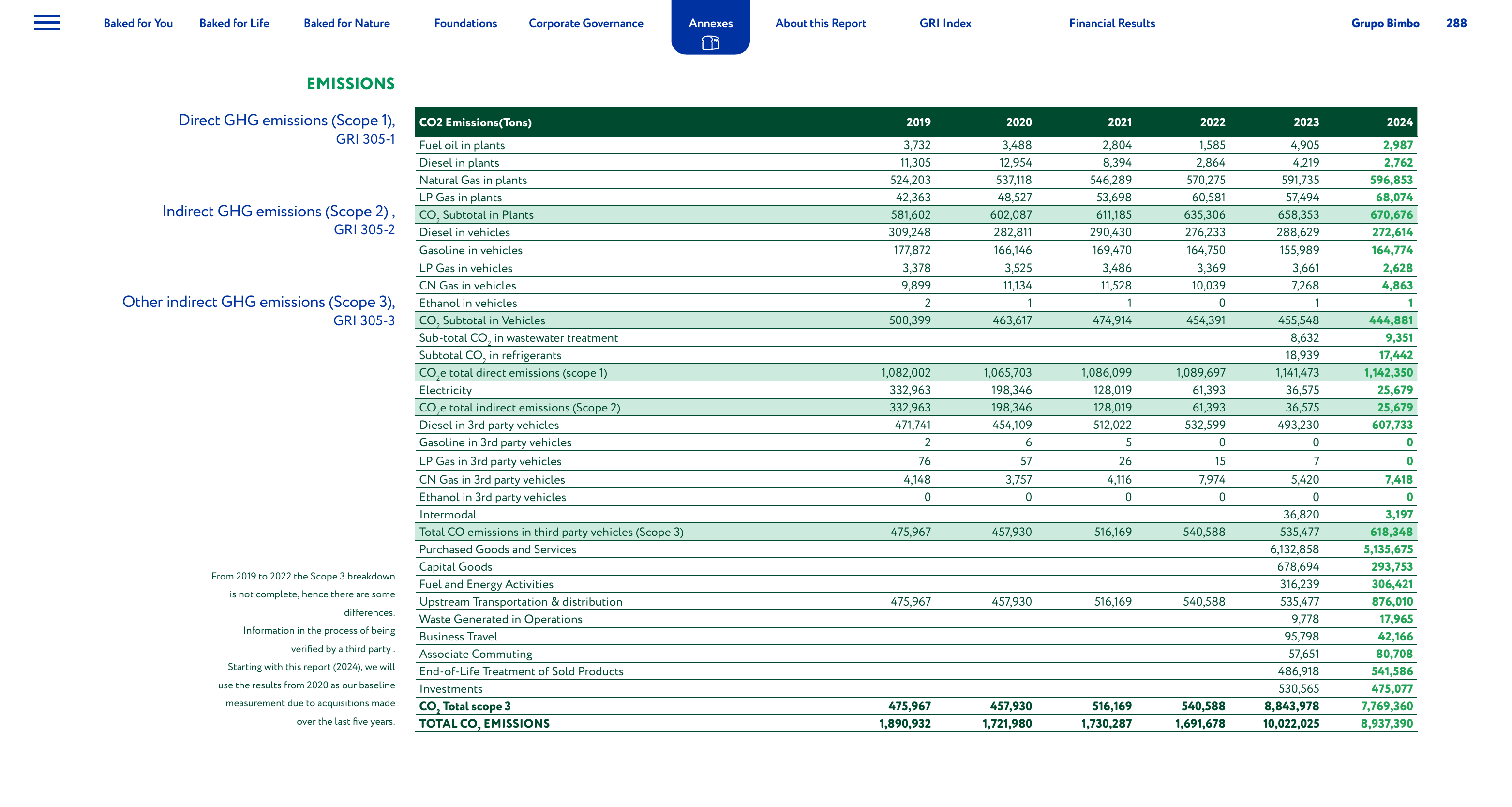1512x807 pixels.
Task: Click Ethanol in vehicles label
Action: pyautogui.click(x=468, y=303)
